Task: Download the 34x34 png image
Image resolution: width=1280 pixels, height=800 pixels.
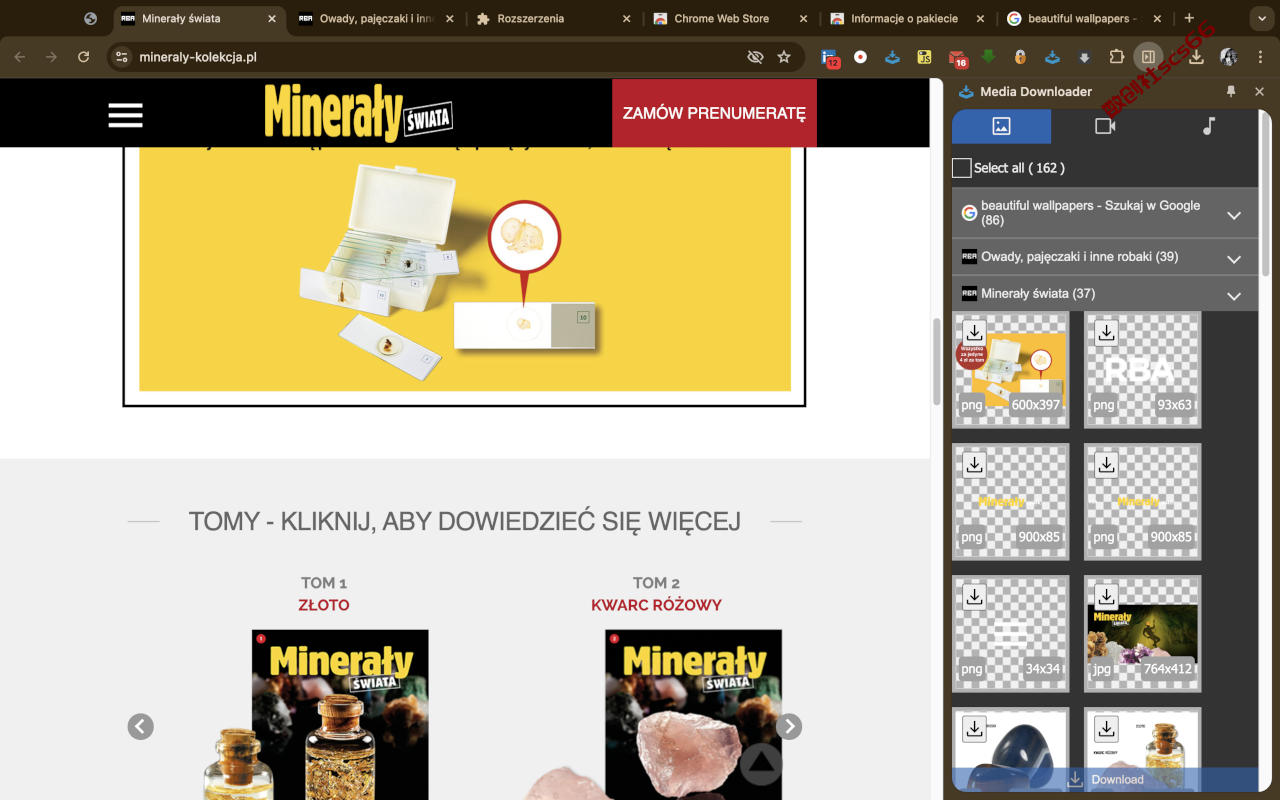Action: tap(974, 597)
